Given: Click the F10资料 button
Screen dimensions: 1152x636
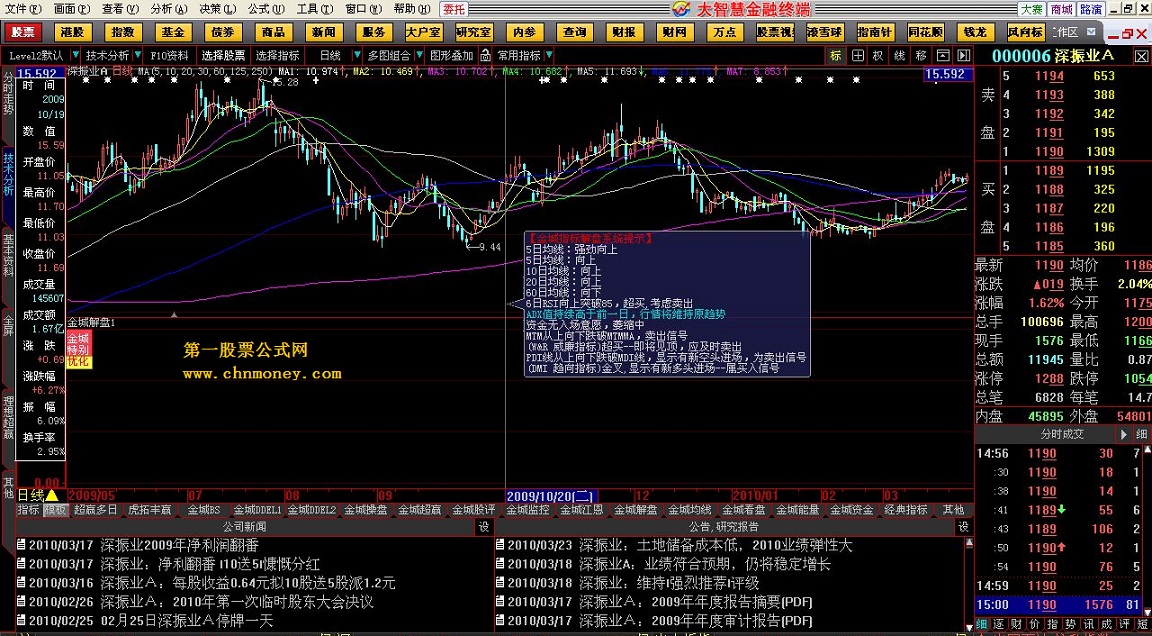Looking at the screenshot, I should coord(170,55).
